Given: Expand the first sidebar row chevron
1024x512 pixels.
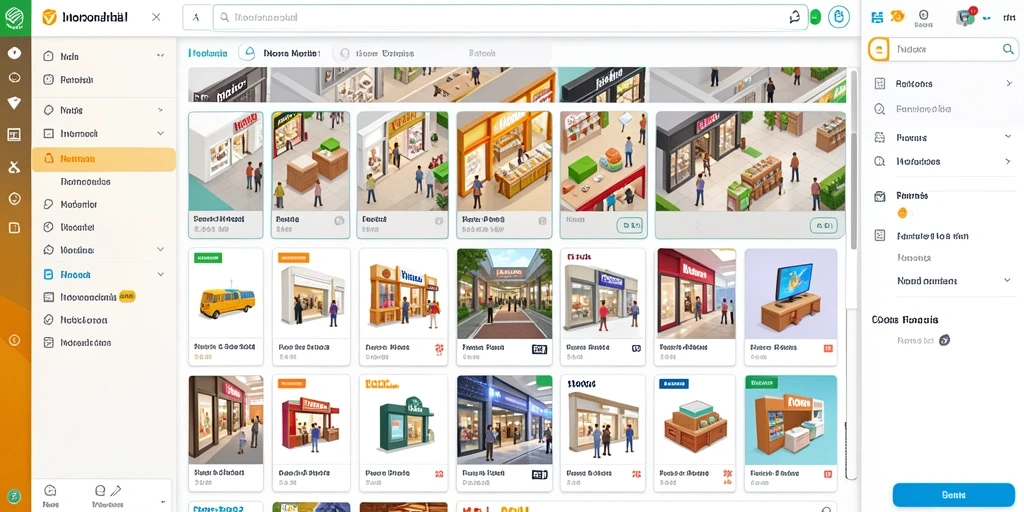Looking at the screenshot, I should click(161, 57).
